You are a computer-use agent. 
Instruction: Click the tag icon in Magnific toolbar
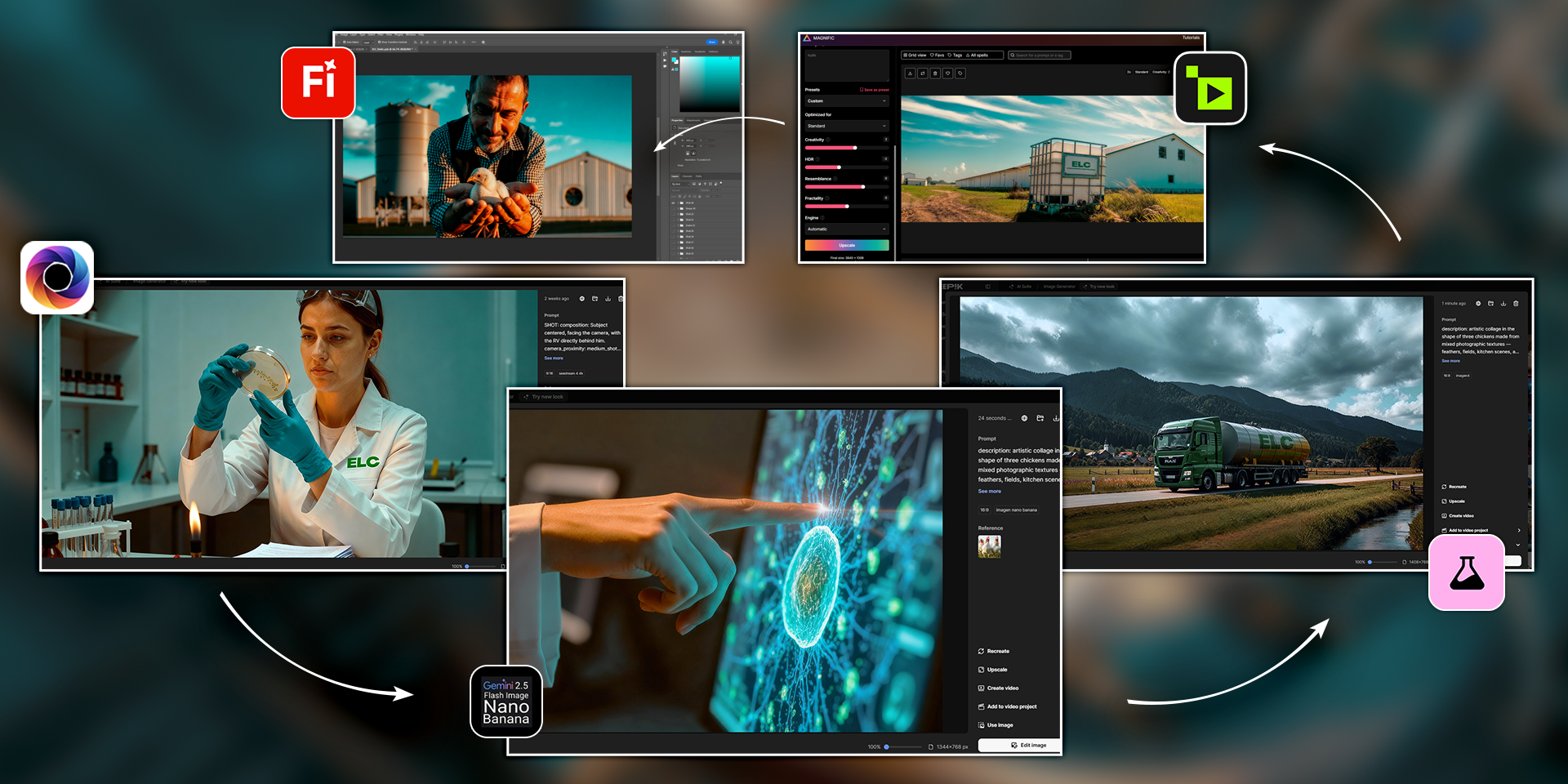coord(960,73)
